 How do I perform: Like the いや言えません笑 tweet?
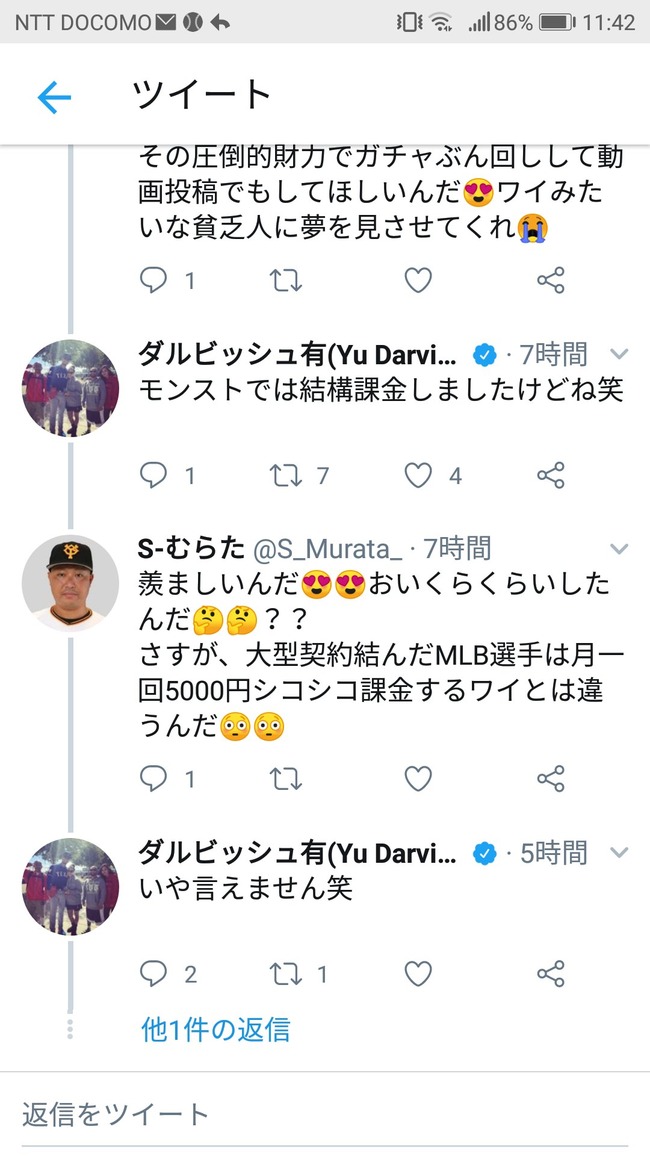418,974
